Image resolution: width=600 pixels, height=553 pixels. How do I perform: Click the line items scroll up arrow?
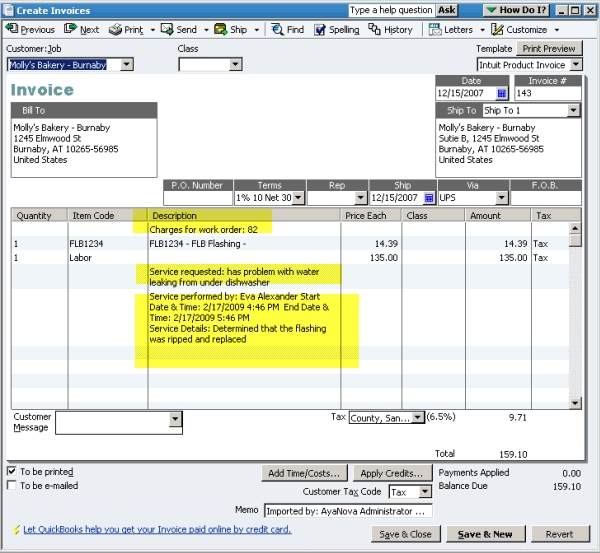click(575, 228)
